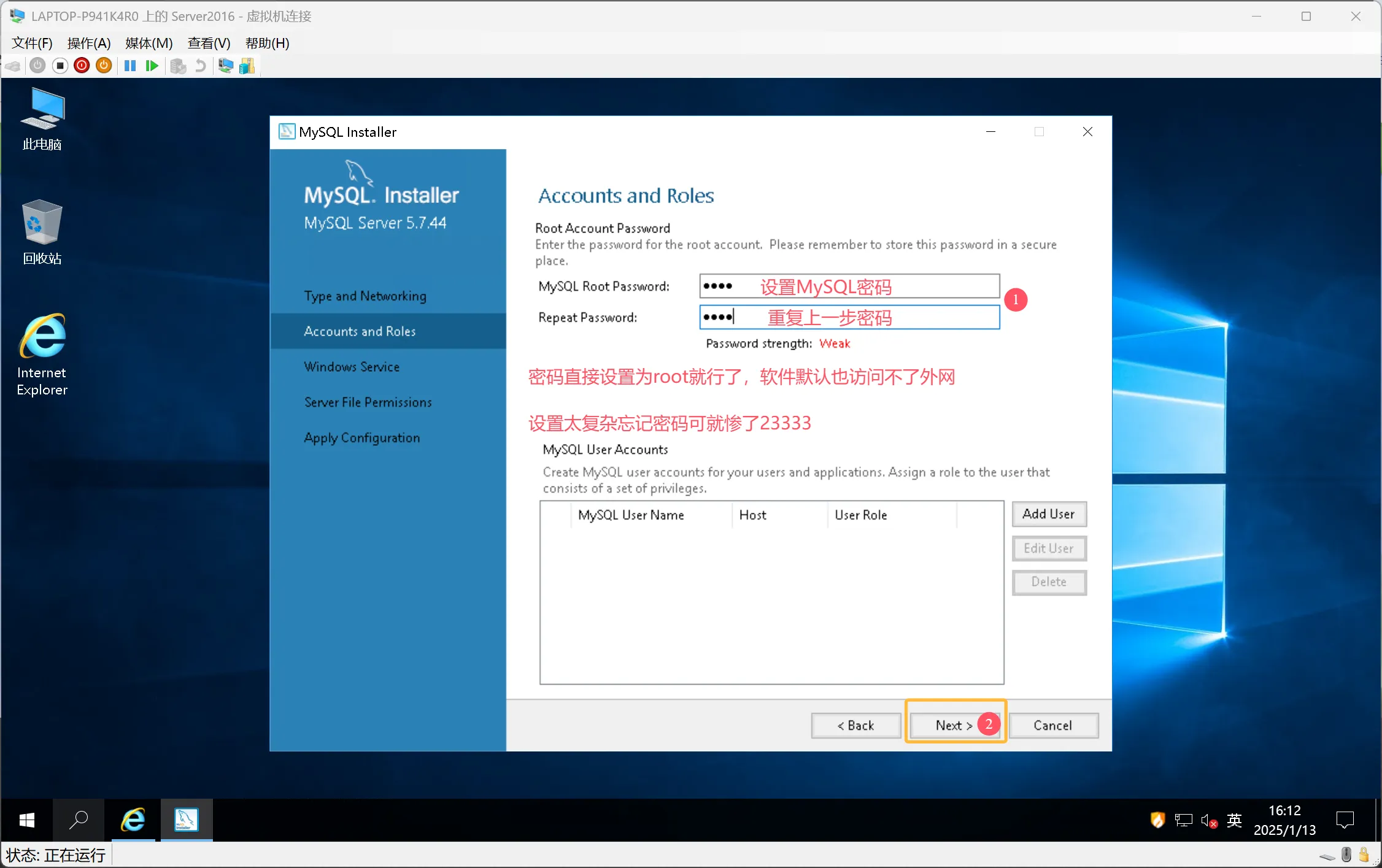Click the checkpoint toolbar icon
The width and height of the screenshot is (1382, 868).
(178, 66)
